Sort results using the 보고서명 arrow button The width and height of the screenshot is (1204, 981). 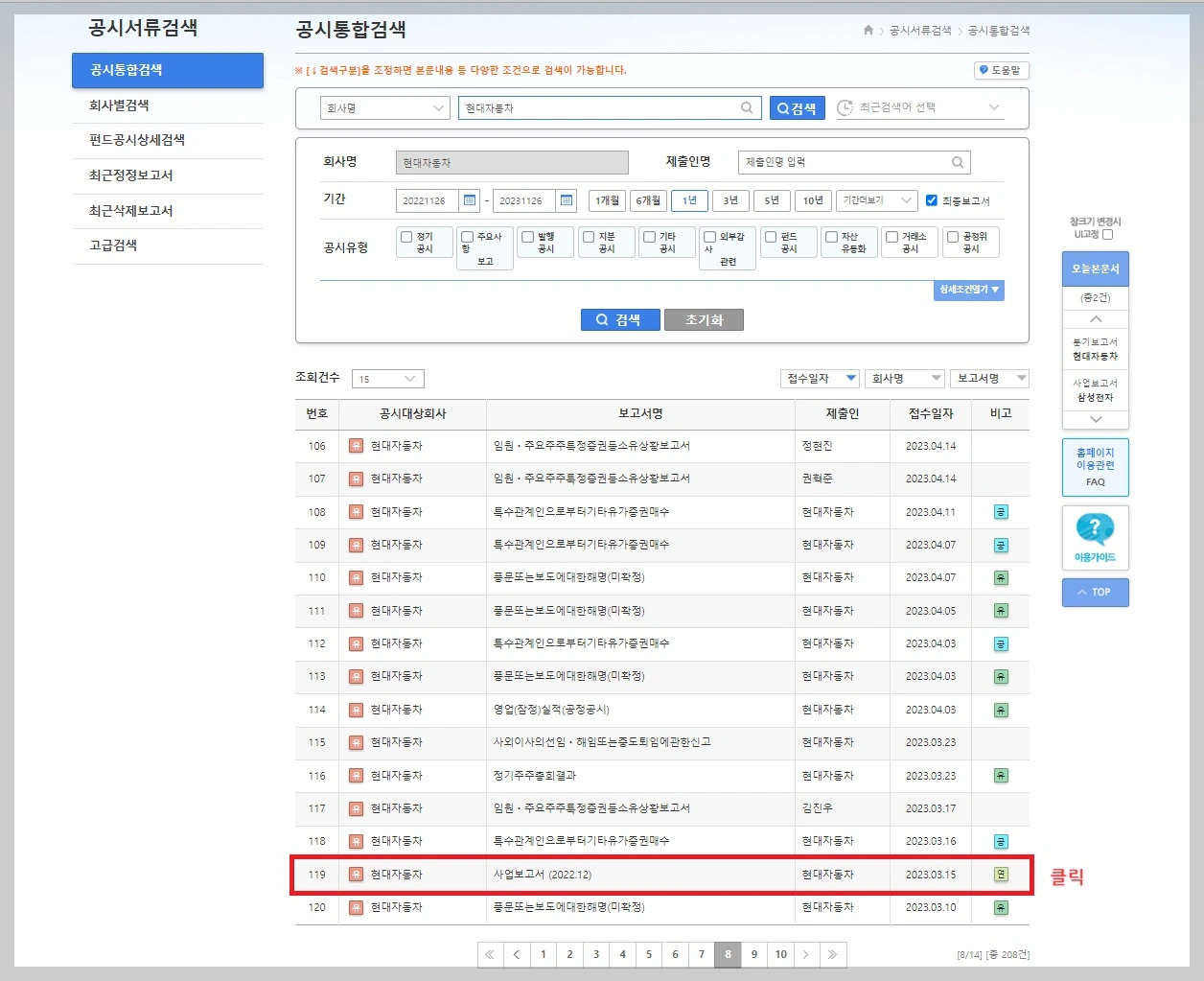coord(1021,379)
